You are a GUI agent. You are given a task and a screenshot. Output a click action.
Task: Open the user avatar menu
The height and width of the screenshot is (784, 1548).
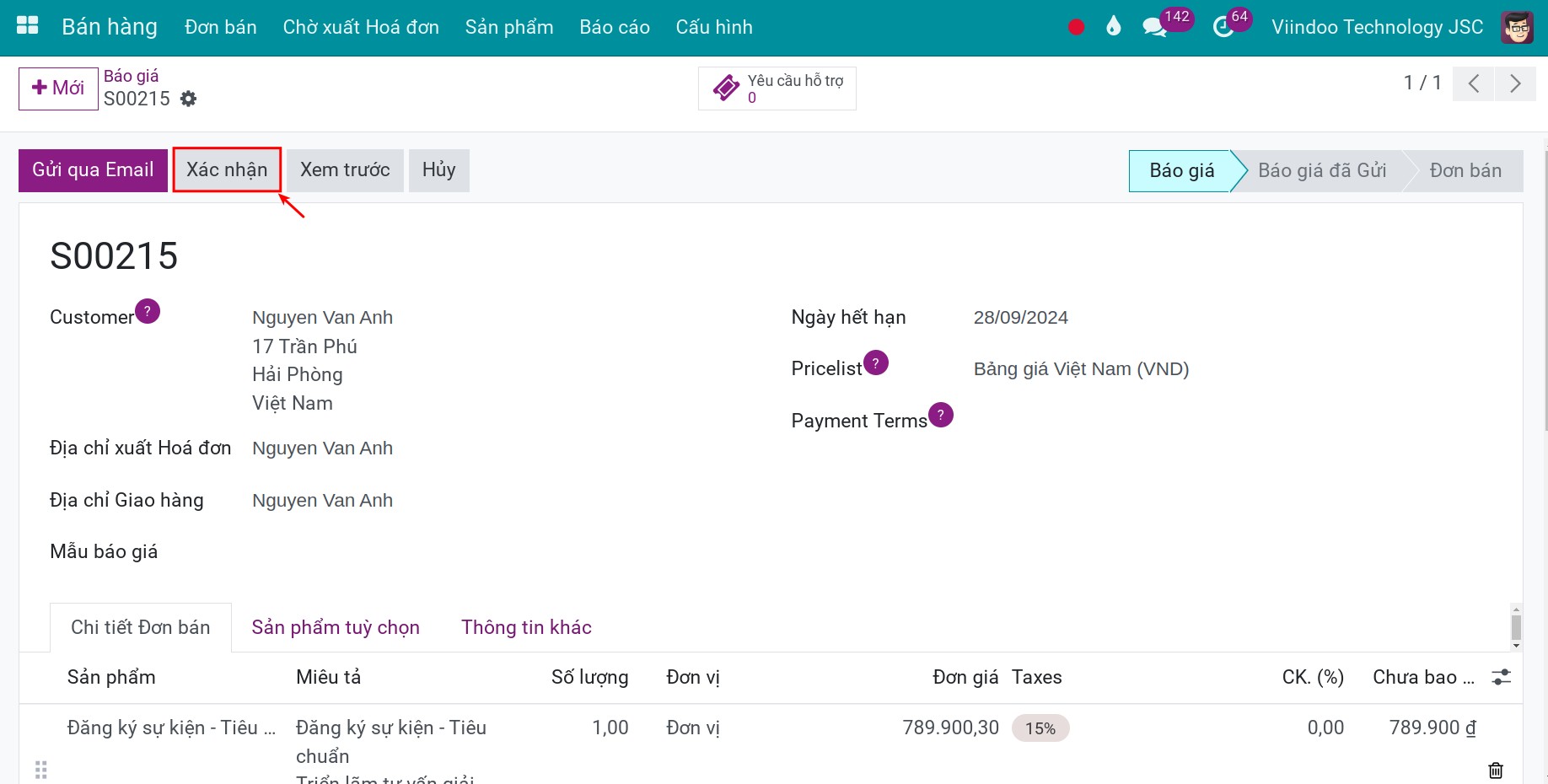point(1517,27)
